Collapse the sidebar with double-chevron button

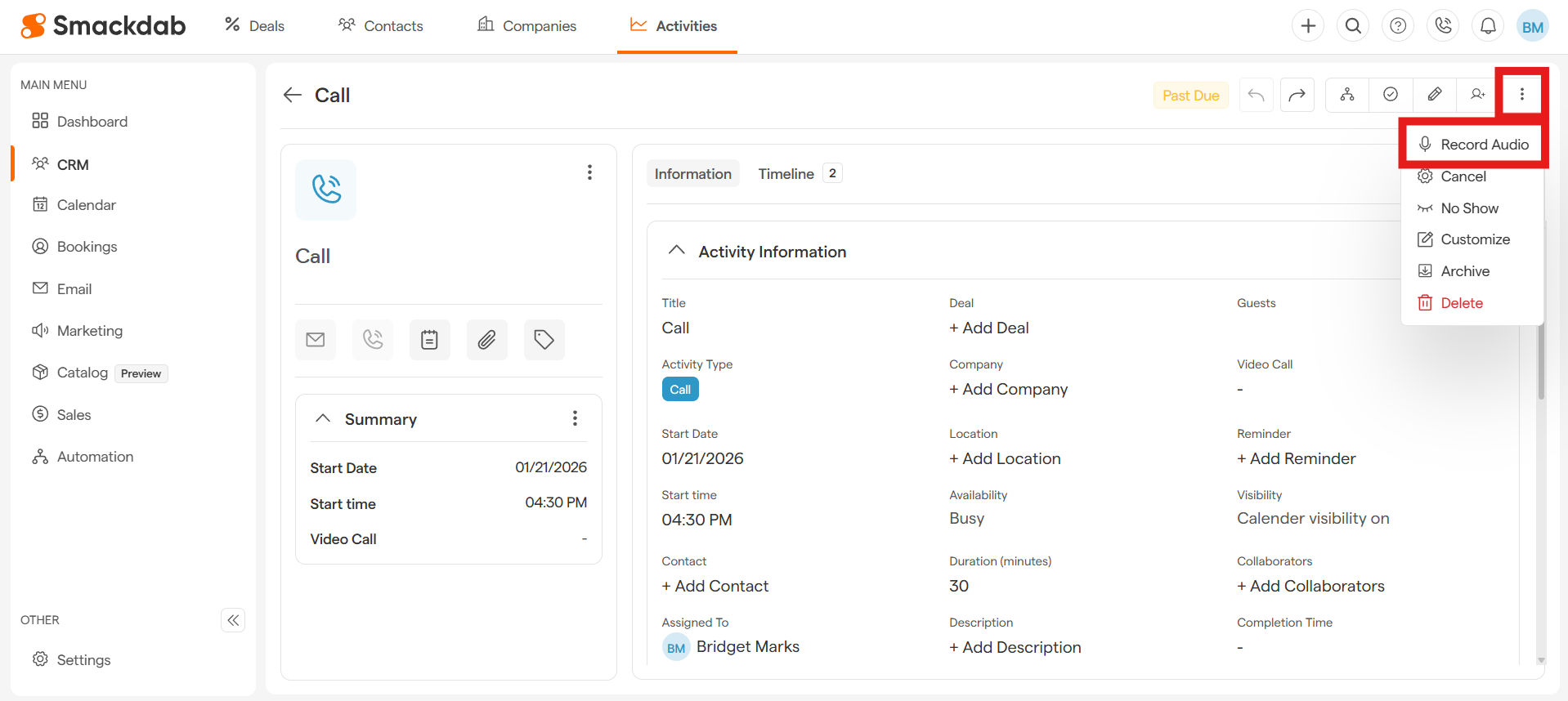(x=233, y=620)
